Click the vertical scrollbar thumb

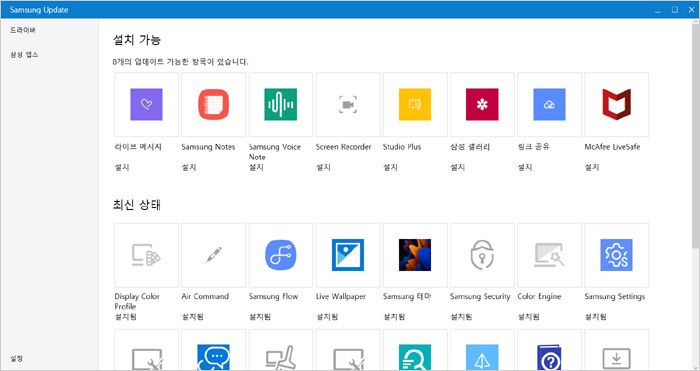click(696, 135)
